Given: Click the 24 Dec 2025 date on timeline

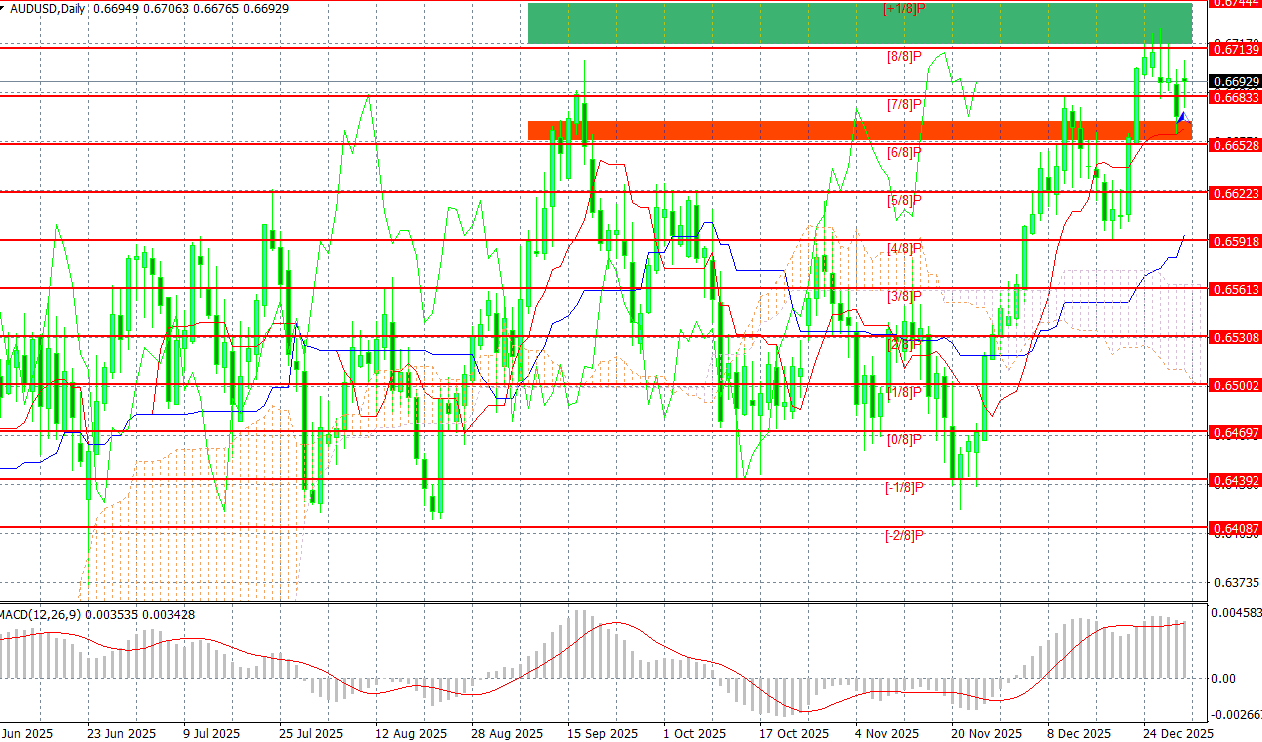Looking at the screenshot, I should click(1179, 733).
